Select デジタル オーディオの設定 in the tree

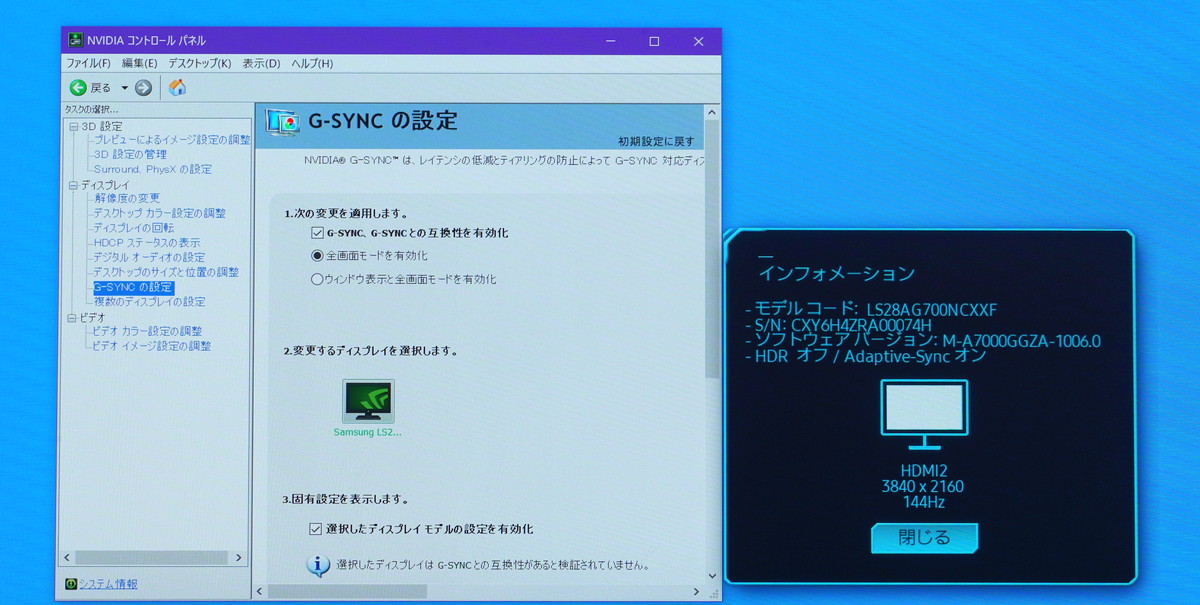click(x=149, y=258)
